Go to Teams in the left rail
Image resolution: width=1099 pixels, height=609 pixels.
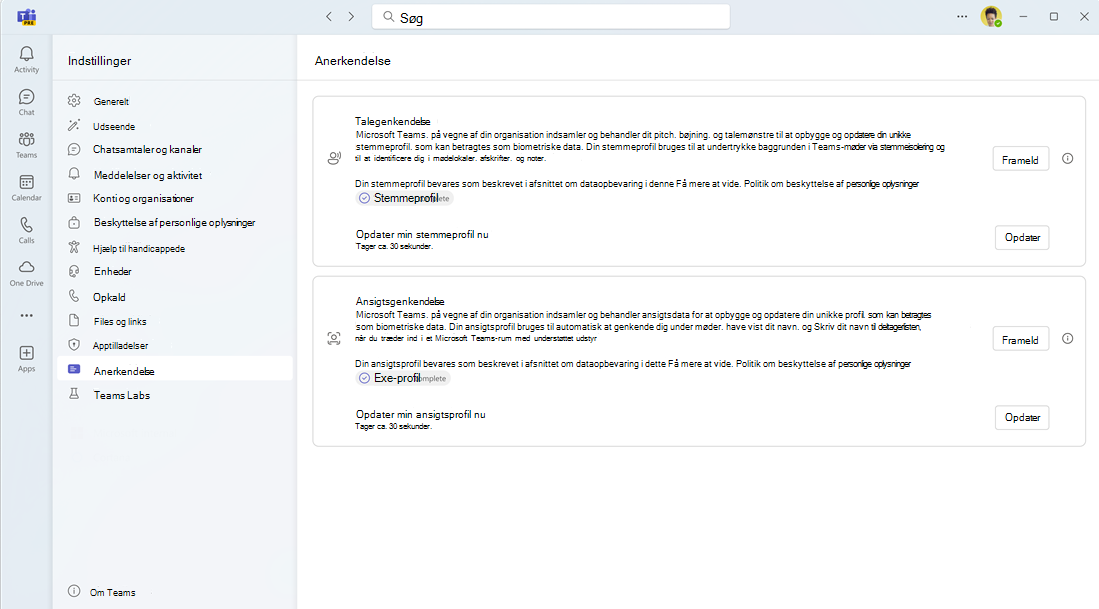[x=27, y=145]
